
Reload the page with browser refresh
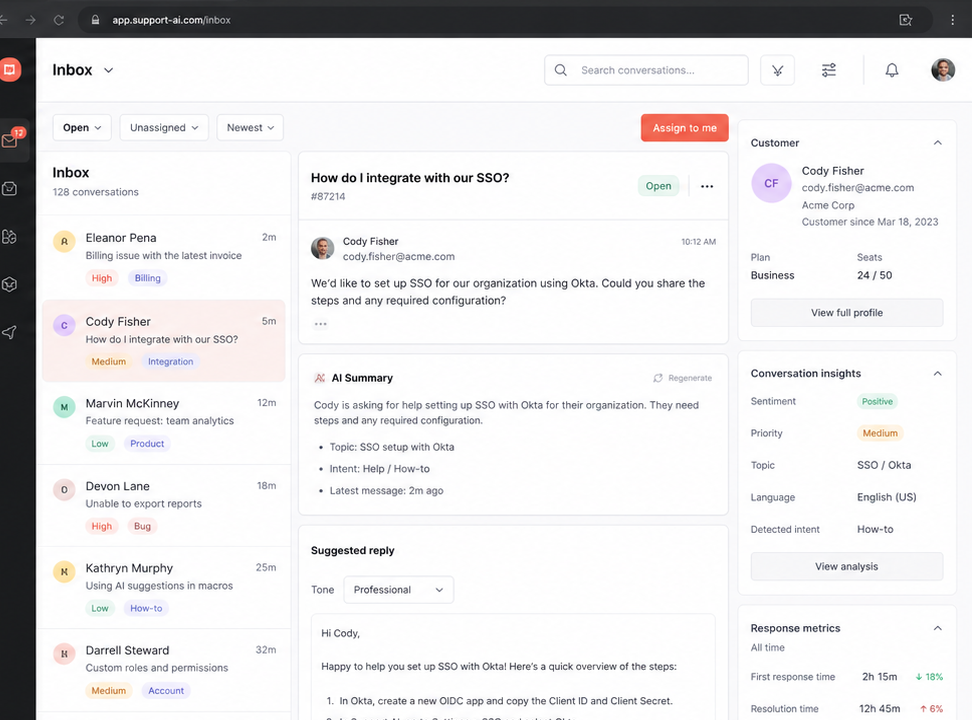[x=59, y=20]
